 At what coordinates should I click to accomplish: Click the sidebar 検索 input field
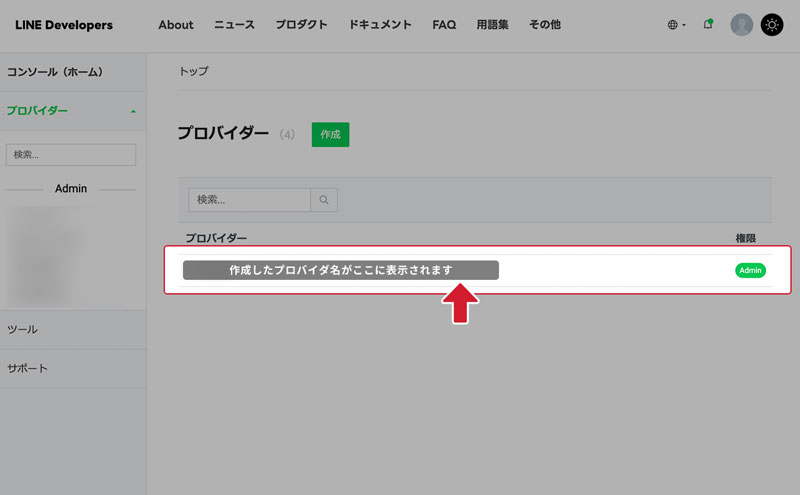(71, 155)
